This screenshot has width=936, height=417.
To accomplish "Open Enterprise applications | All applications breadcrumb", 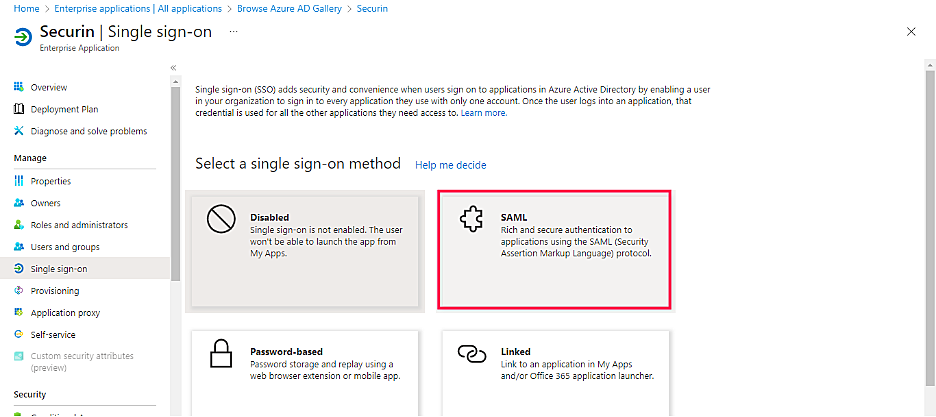I will coord(138,9).
